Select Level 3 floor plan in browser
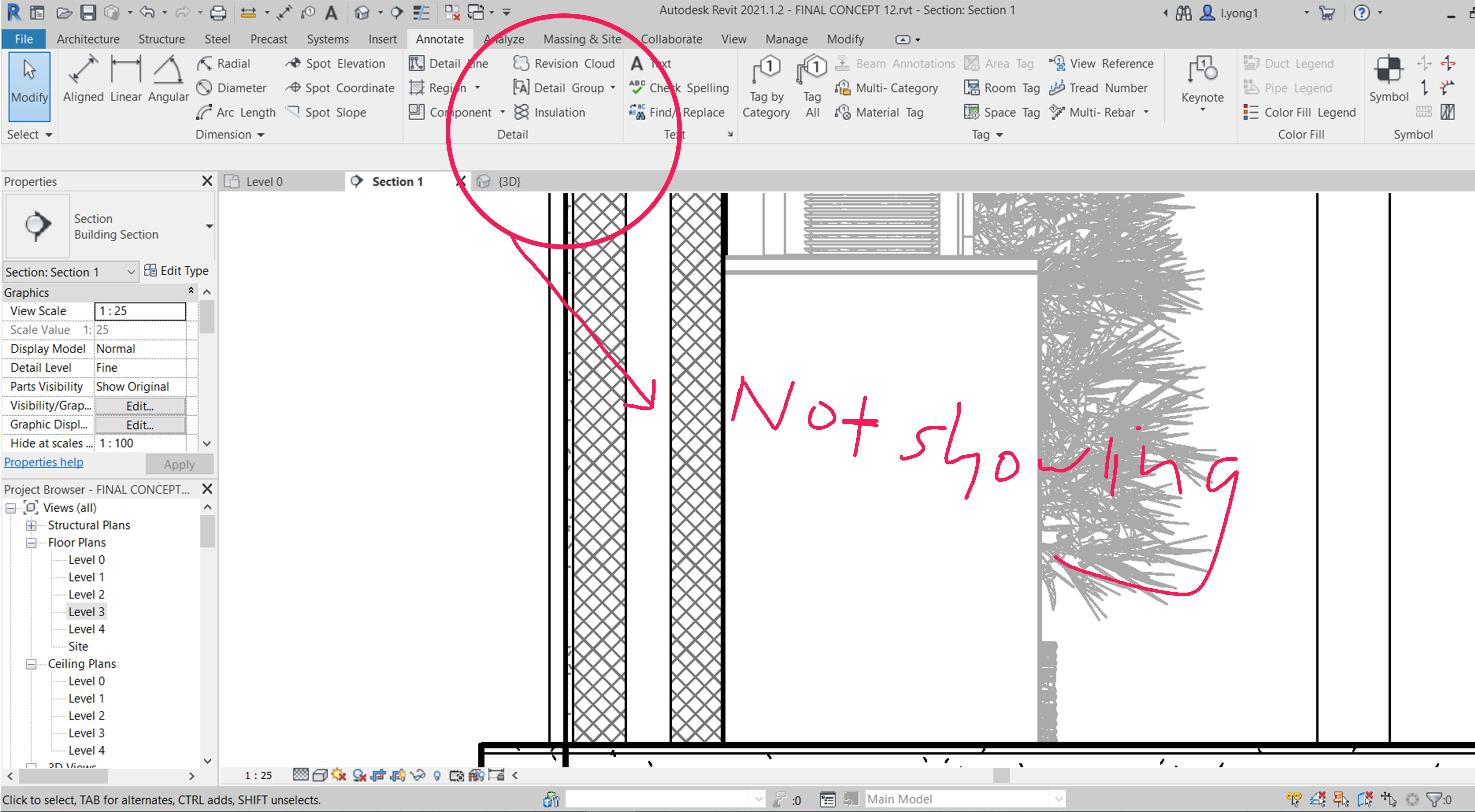This screenshot has width=1475, height=812. 86,612
